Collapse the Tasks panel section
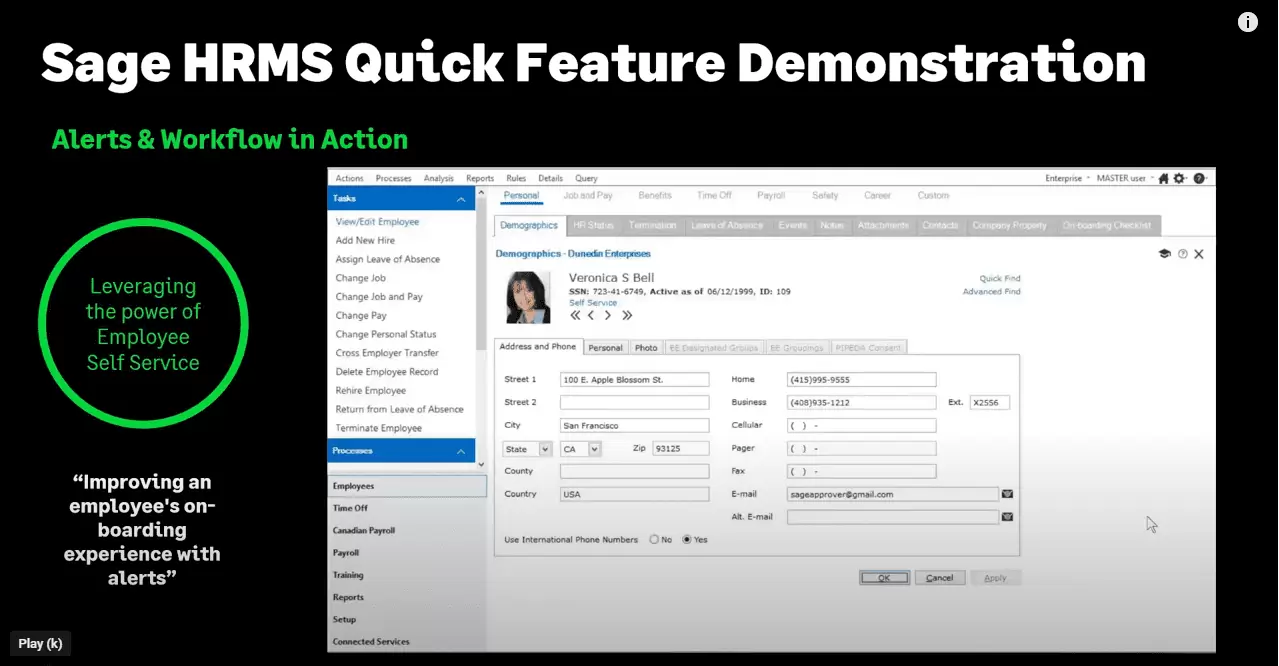 (461, 199)
